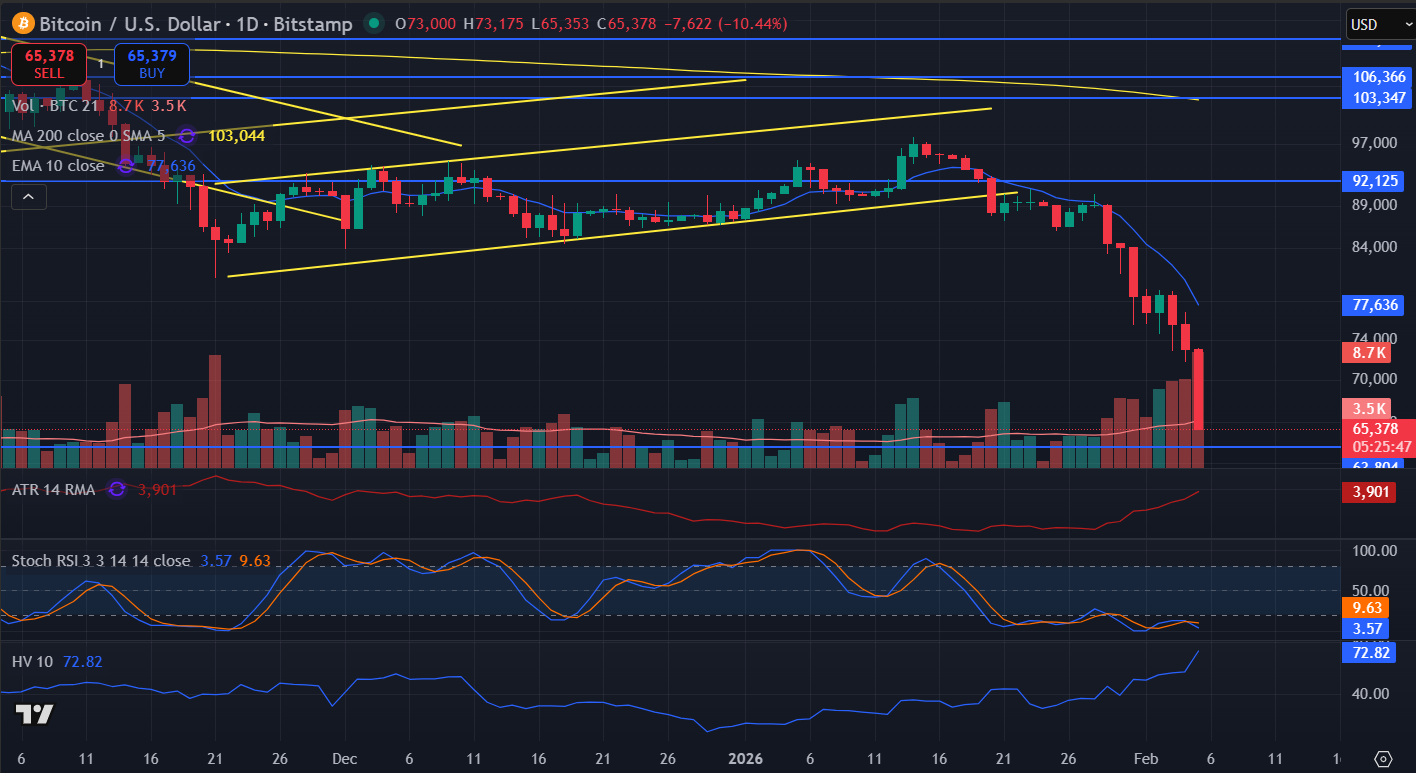The height and width of the screenshot is (773, 1416).
Task: Click the ATR 14 indicator refresh icon
Action: pos(117,489)
